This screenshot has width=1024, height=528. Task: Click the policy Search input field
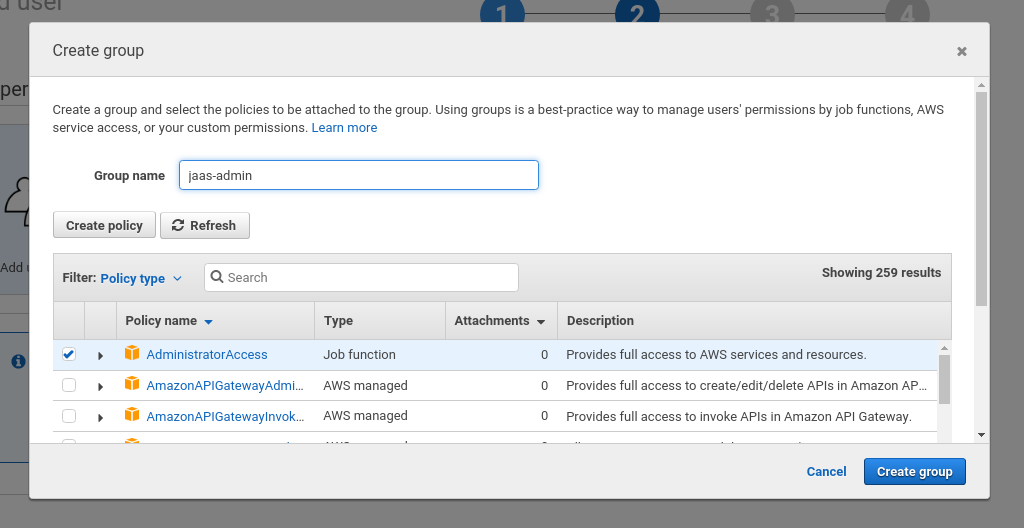tap(361, 278)
